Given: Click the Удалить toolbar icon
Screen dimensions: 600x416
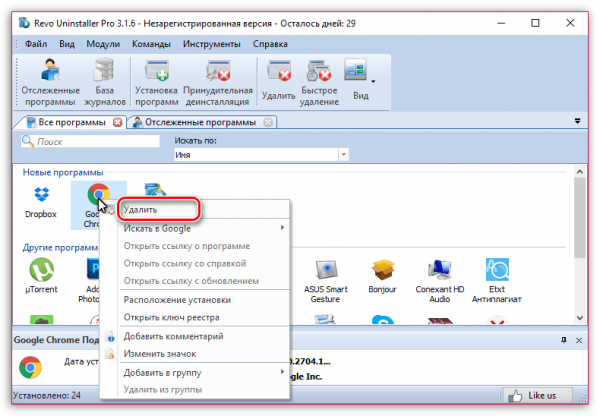Looking at the screenshot, I should coord(277,80).
